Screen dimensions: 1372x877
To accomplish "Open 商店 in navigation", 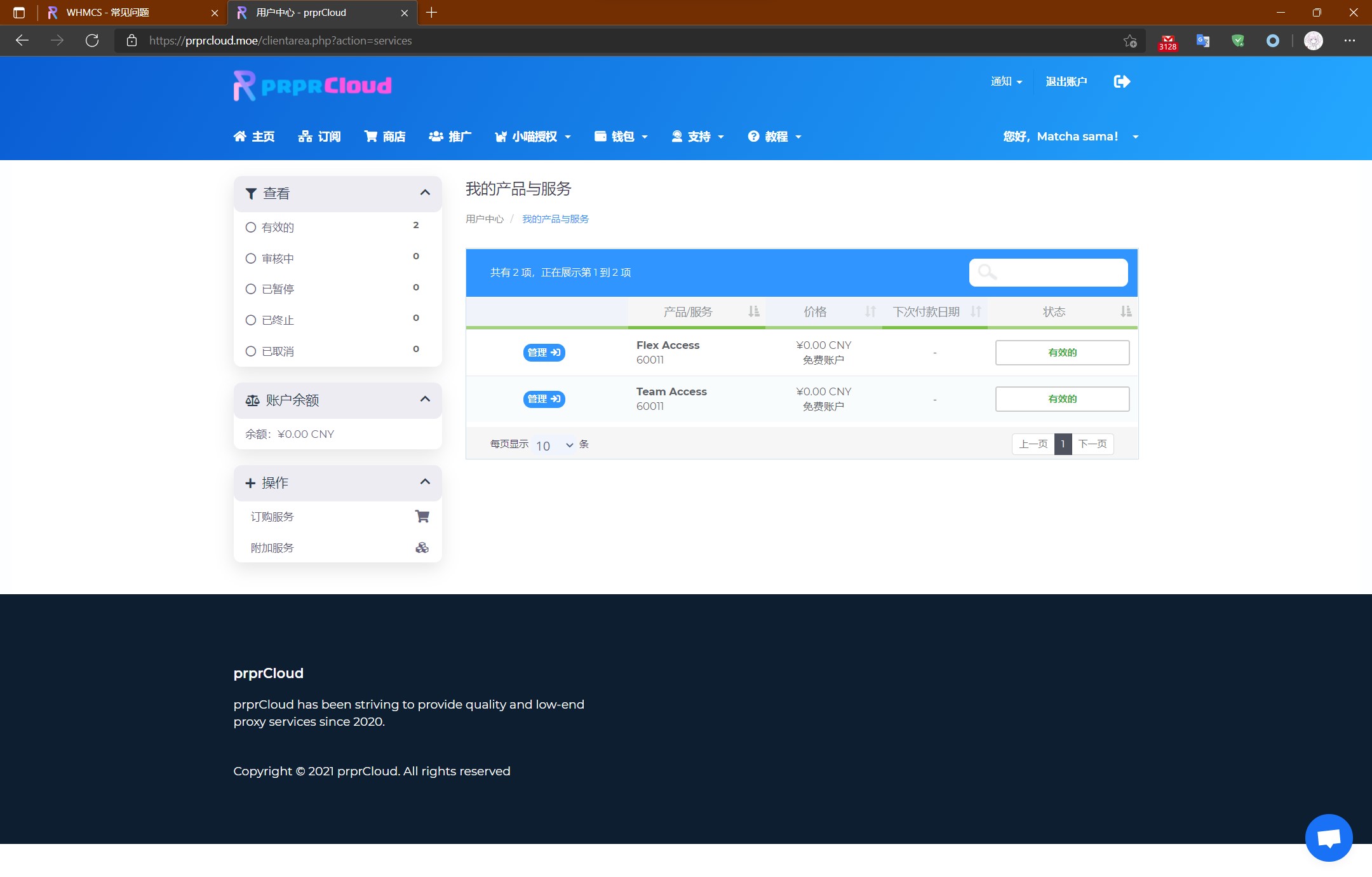I will click(385, 137).
